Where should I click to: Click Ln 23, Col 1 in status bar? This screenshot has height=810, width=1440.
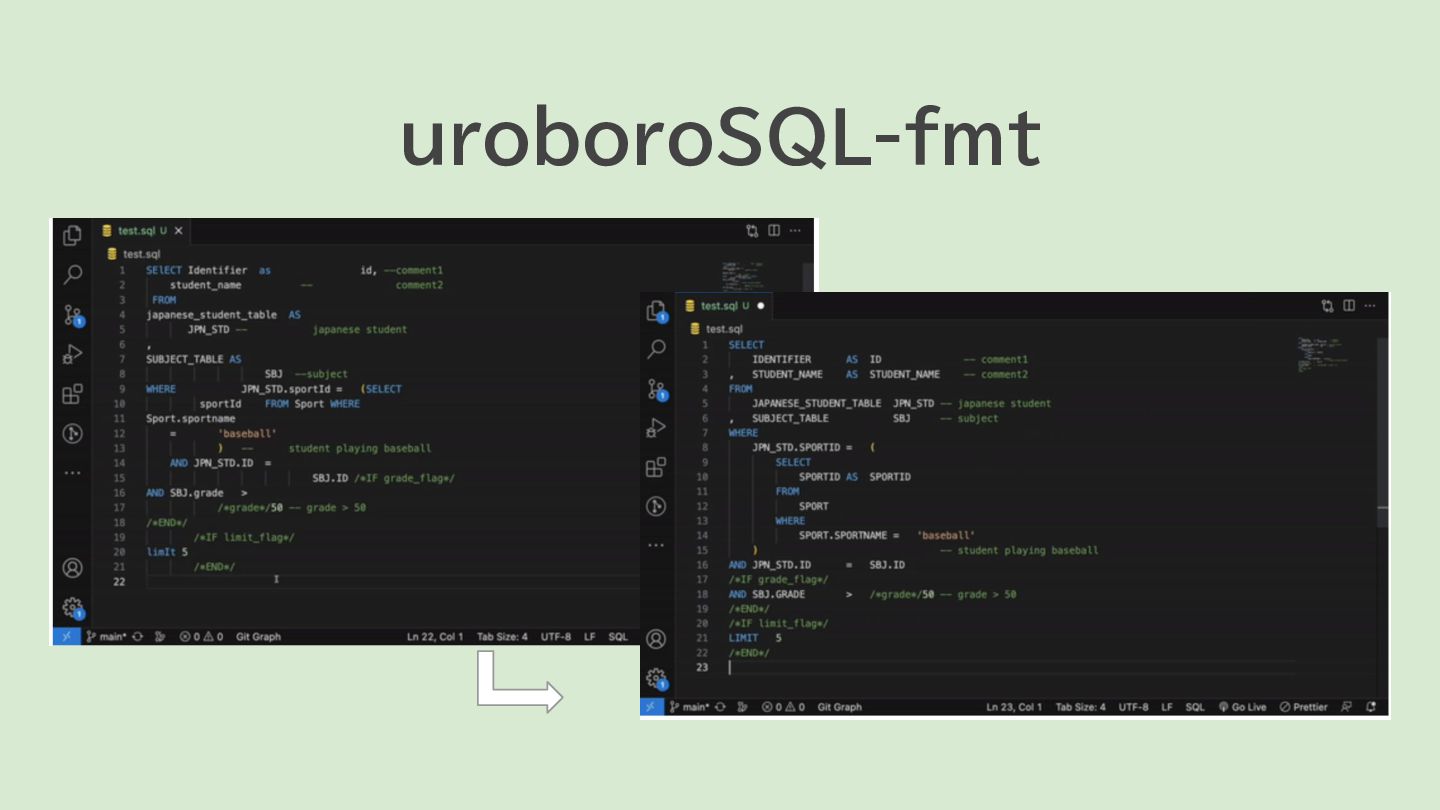point(1014,707)
